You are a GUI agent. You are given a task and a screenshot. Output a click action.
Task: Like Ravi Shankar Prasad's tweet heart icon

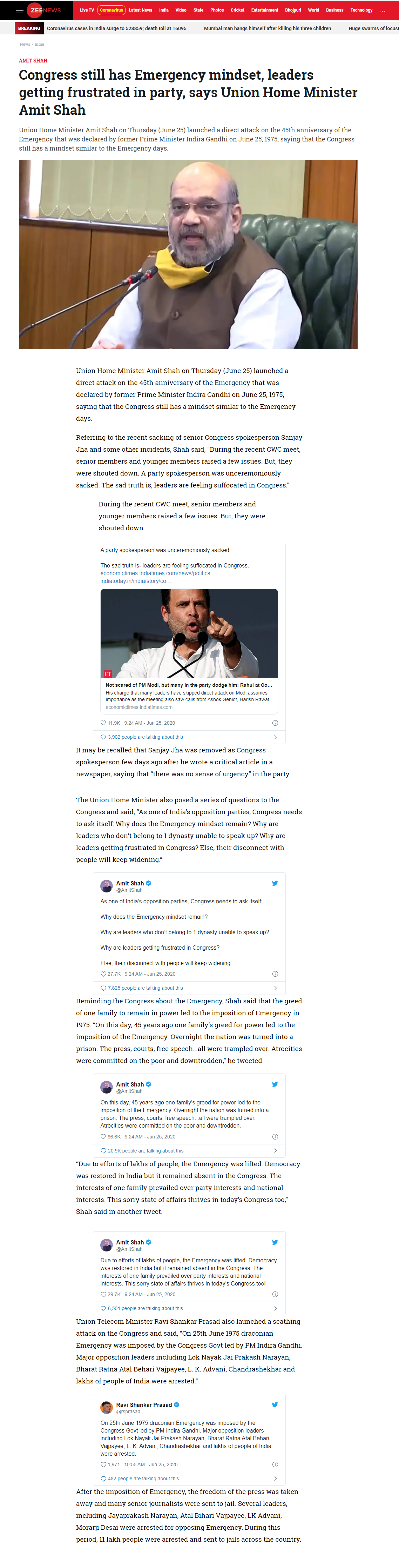point(103,1464)
